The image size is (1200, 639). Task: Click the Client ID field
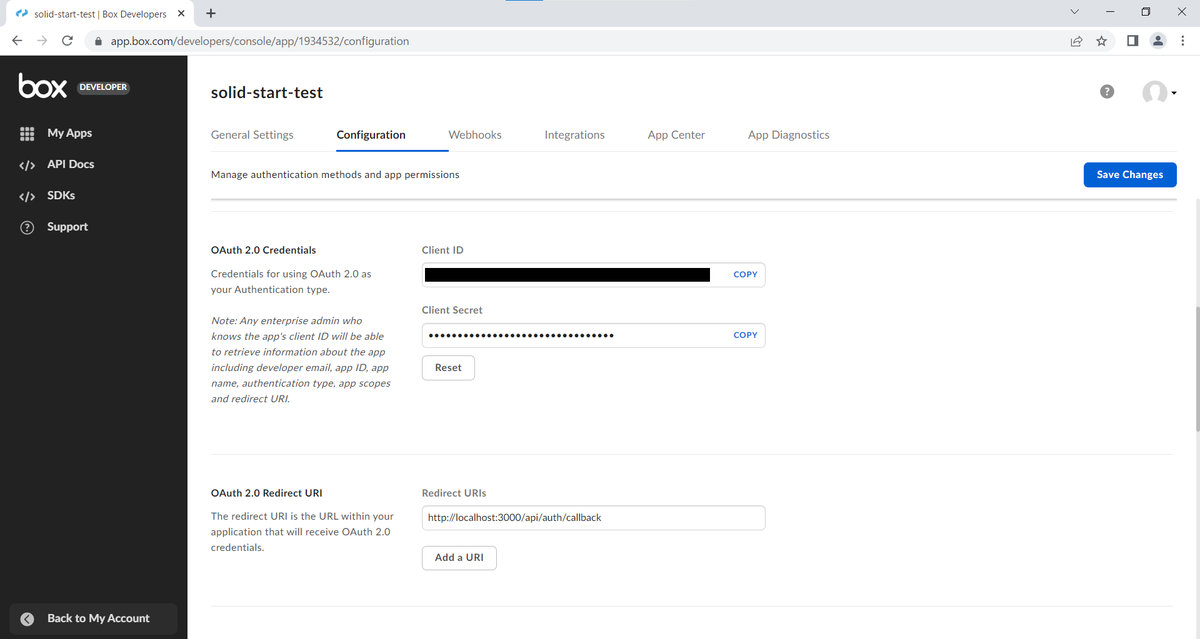pyautogui.click(x=593, y=274)
